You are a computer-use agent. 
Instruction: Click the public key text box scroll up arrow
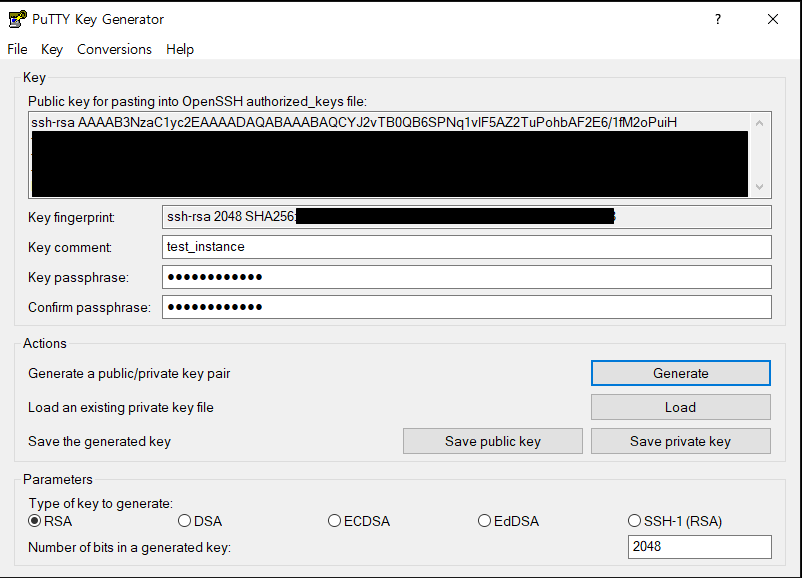(760, 123)
